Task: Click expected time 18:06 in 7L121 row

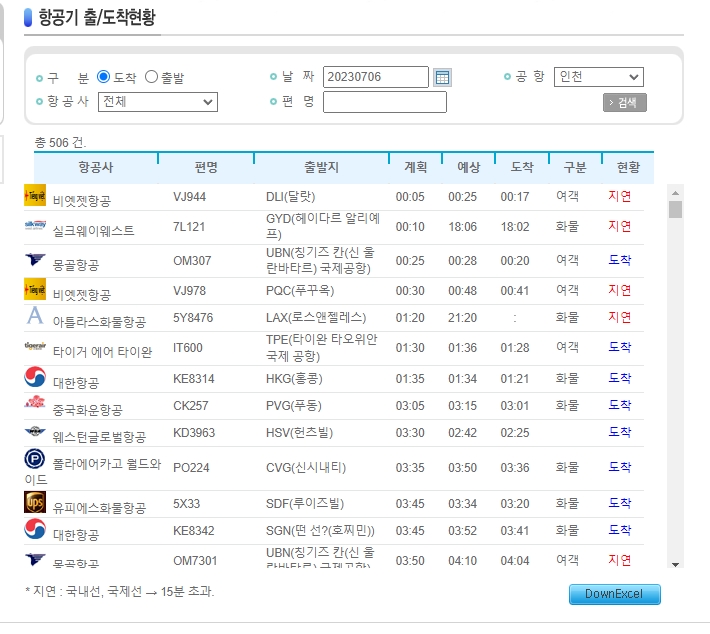Action: 462,226
